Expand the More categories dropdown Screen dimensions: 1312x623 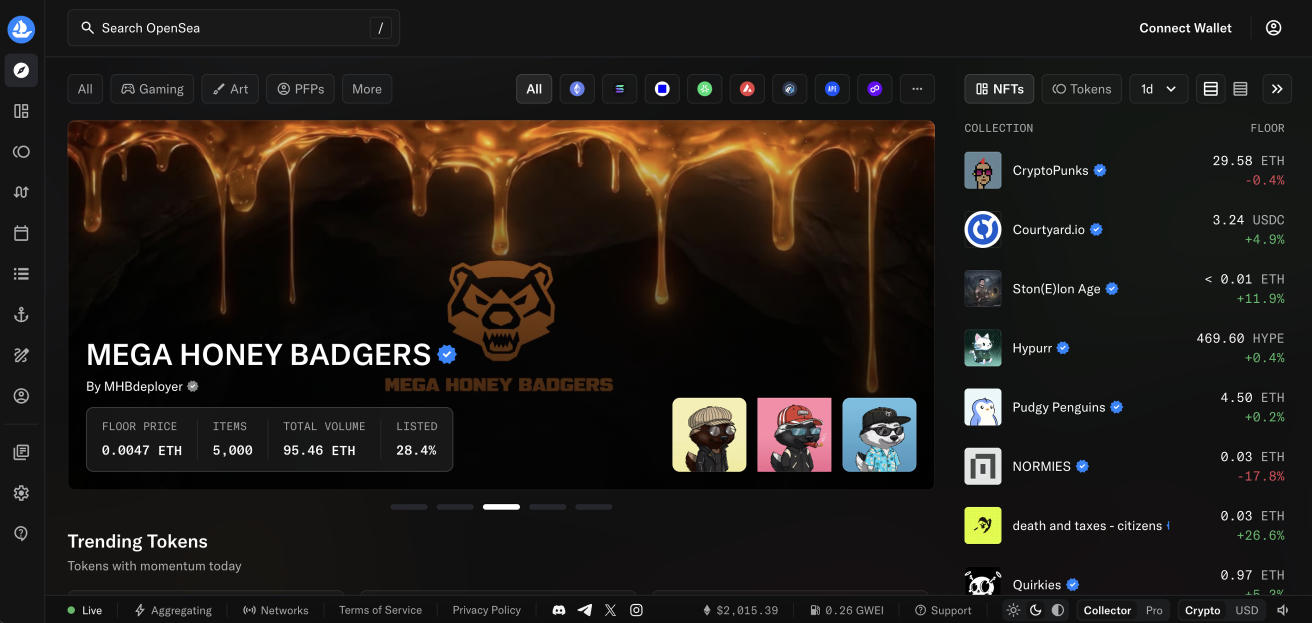(367, 89)
